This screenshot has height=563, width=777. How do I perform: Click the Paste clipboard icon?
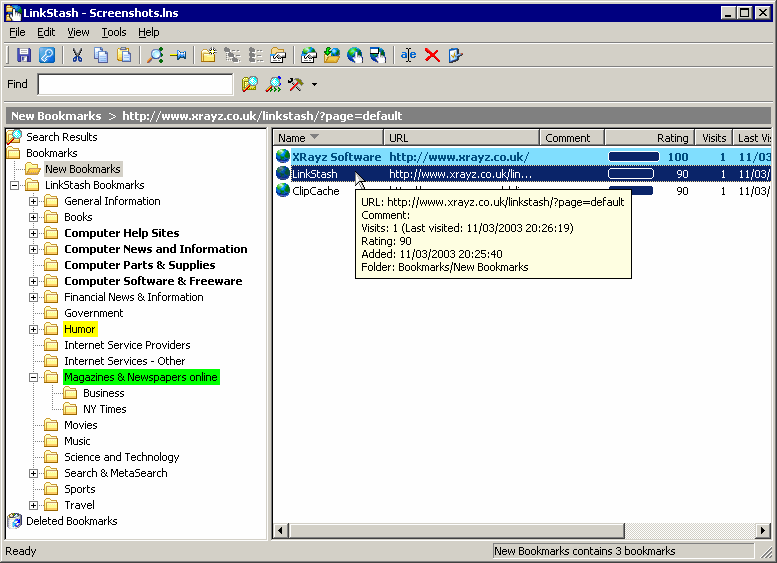(x=124, y=55)
